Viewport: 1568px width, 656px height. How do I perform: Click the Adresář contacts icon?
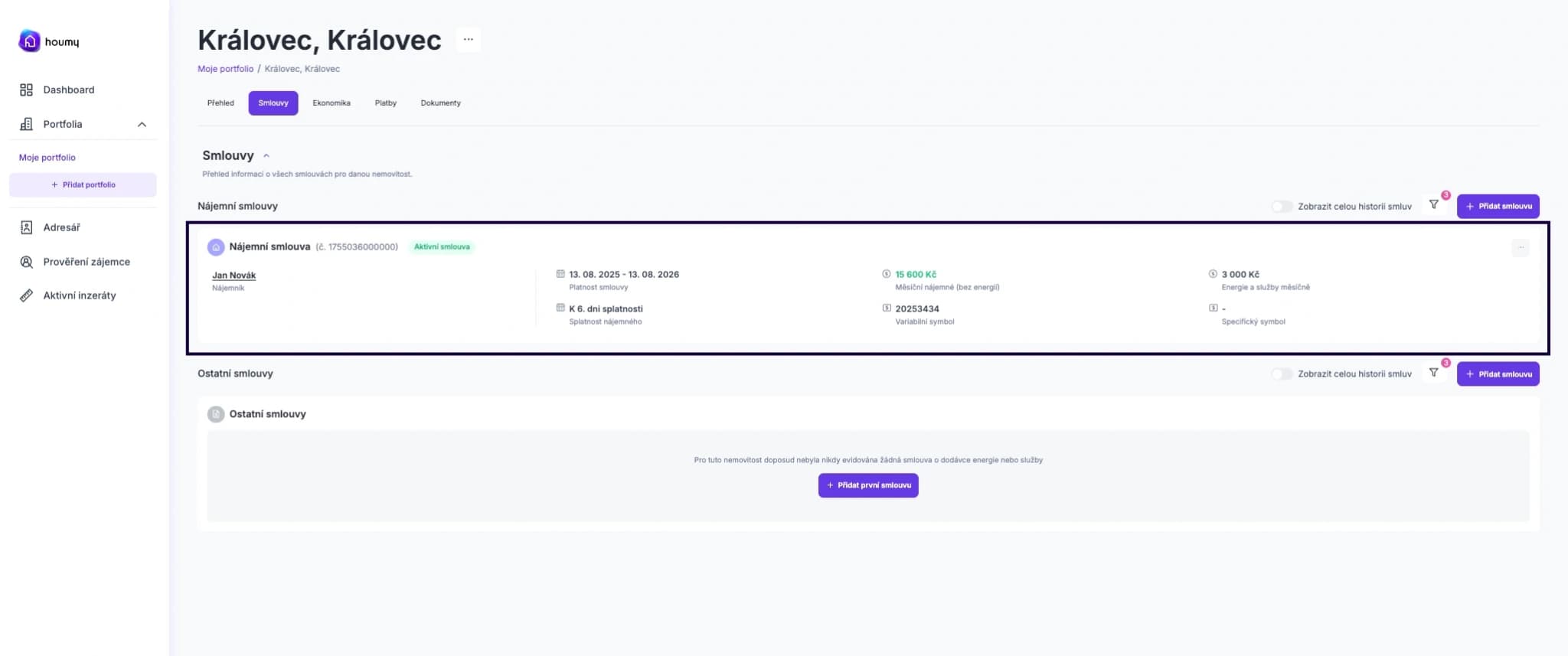[x=26, y=227]
